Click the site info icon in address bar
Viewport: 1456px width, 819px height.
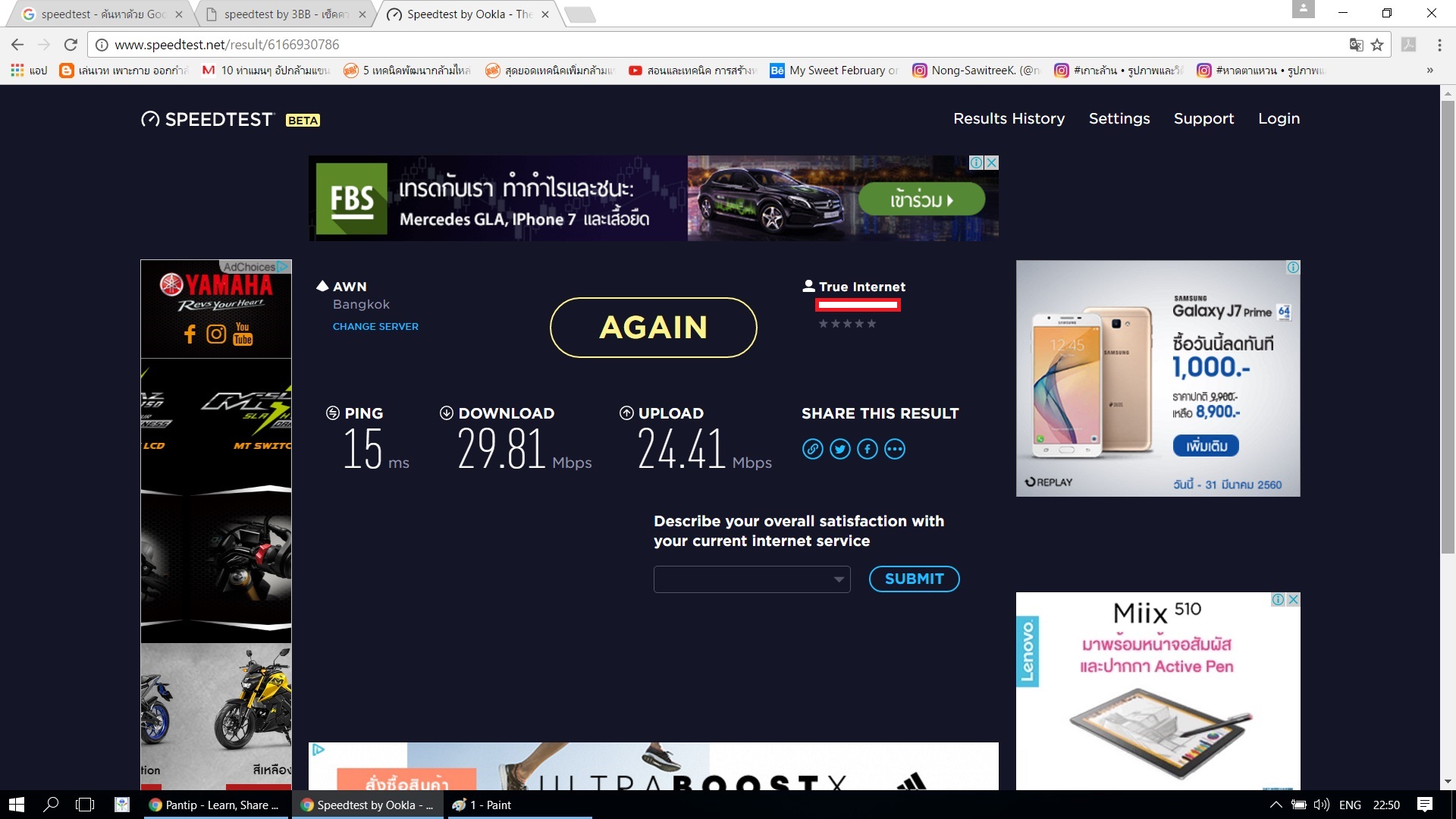point(102,45)
